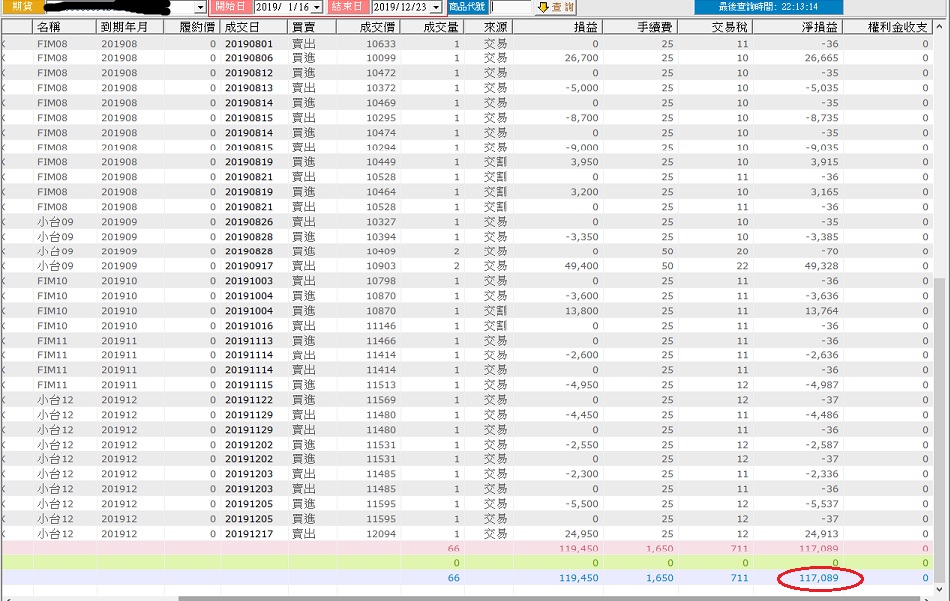Click the vertical scrollbar up arrow
The height and width of the screenshot is (601, 950).
click(x=939, y=27)
